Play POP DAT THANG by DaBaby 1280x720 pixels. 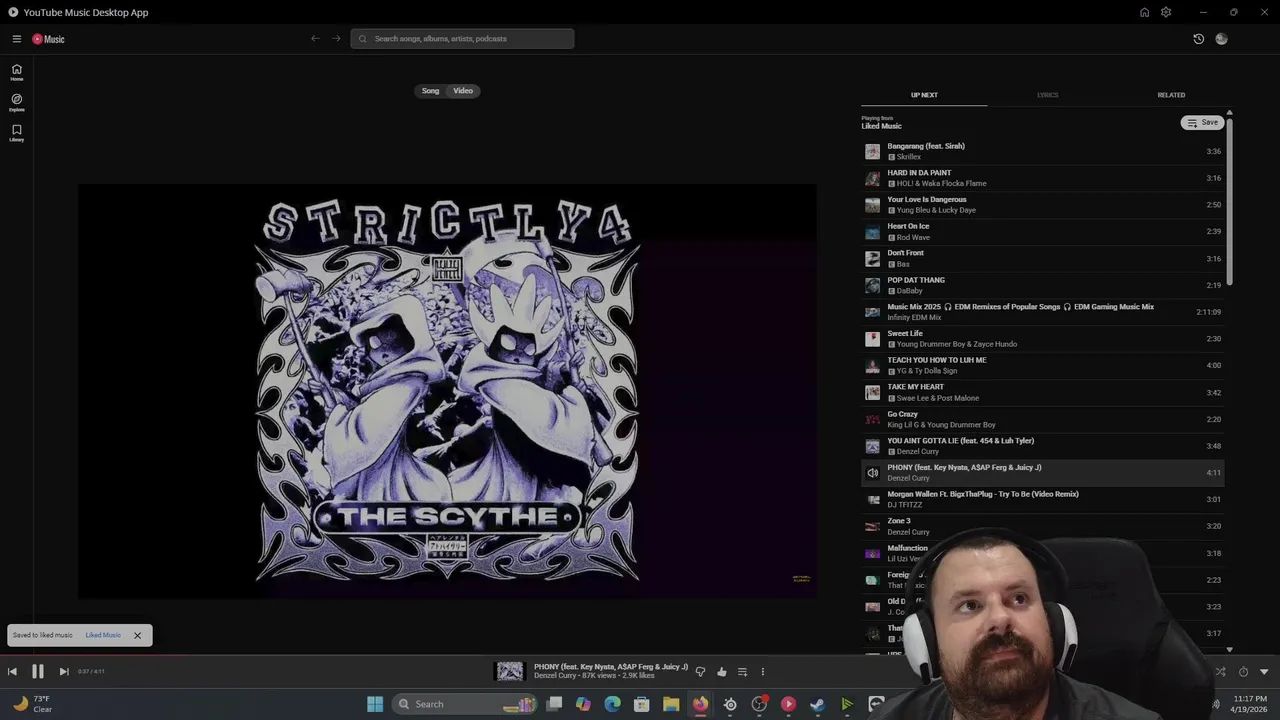pyautogui.click(x=1042, y=285)
